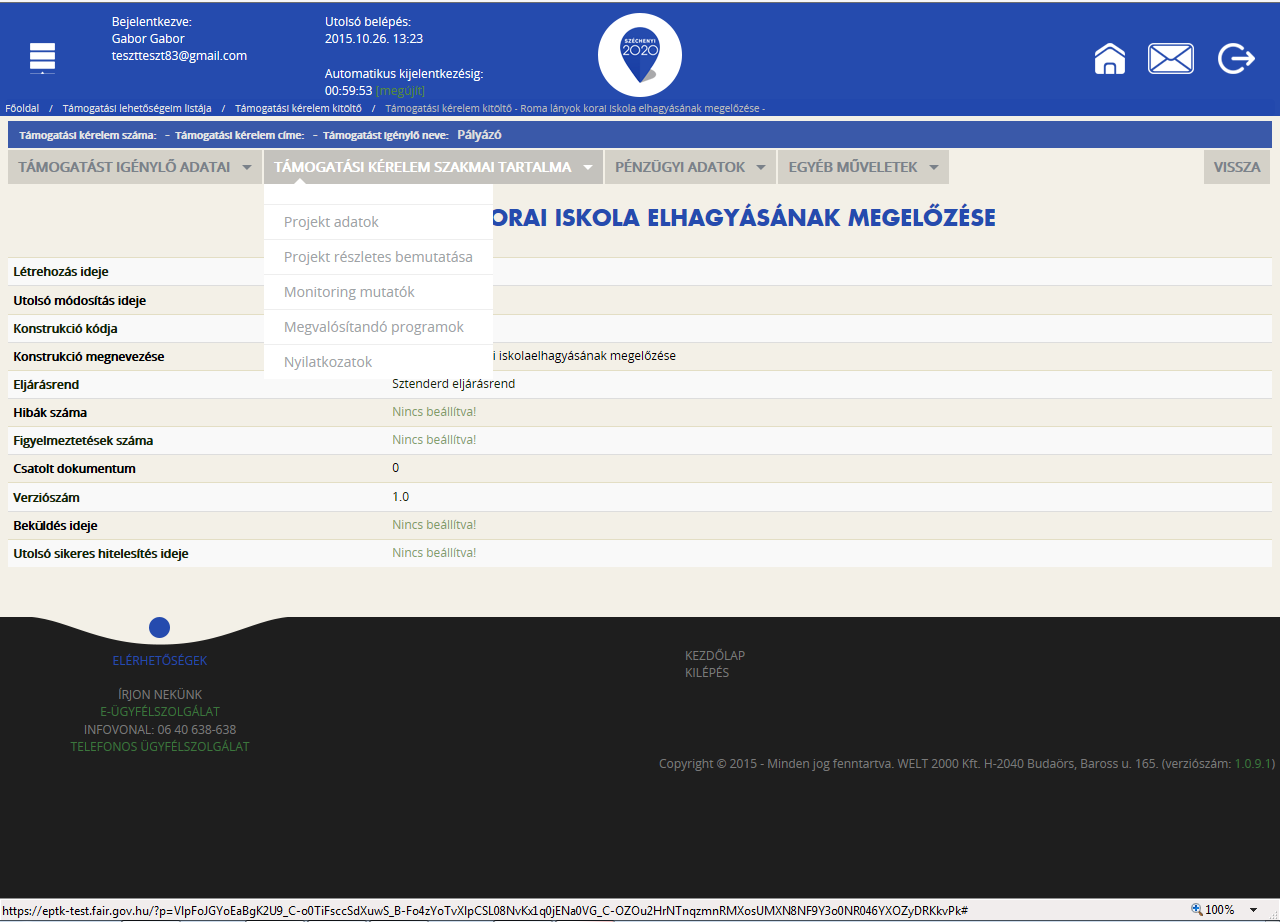
Task: Click the last login date 2015.10.26. 13:23
Action: 374,39
